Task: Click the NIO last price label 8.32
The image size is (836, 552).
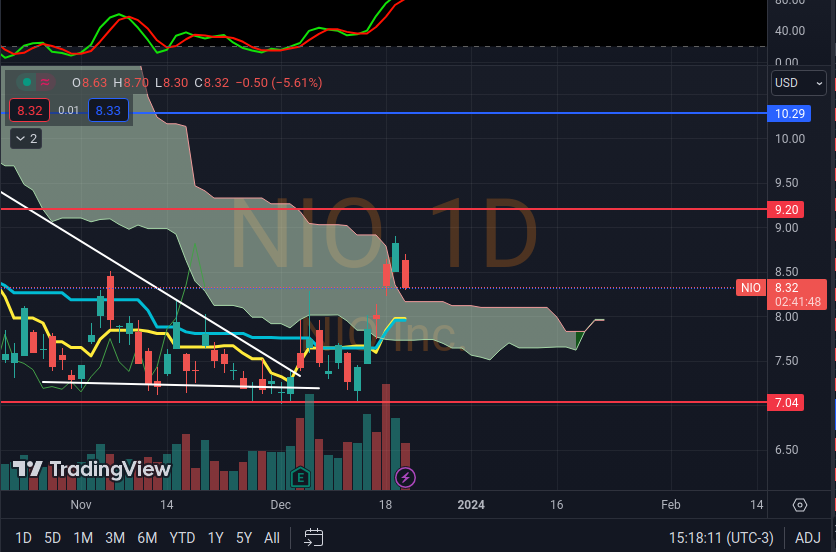Action: 786,288
